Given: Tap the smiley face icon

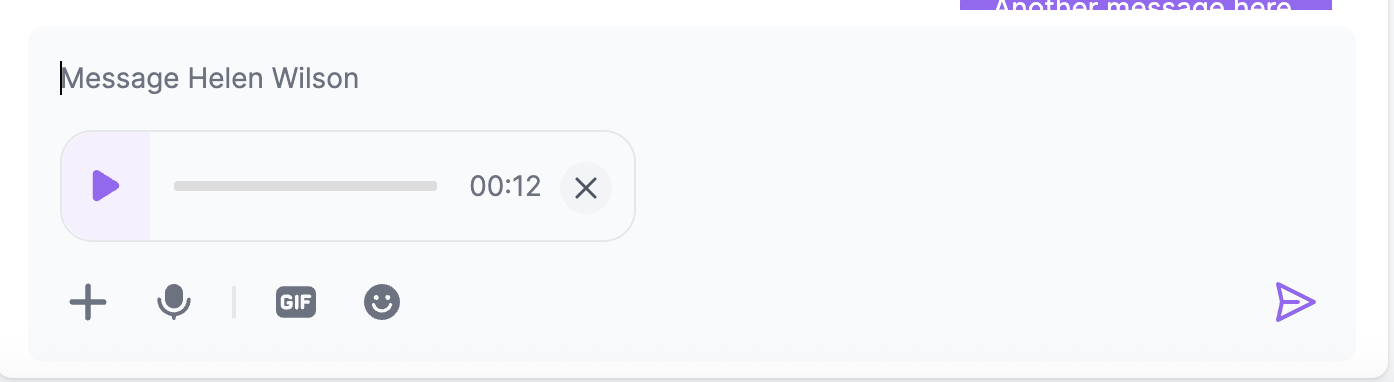Looking at the screenshot, I should click(382, 301).
